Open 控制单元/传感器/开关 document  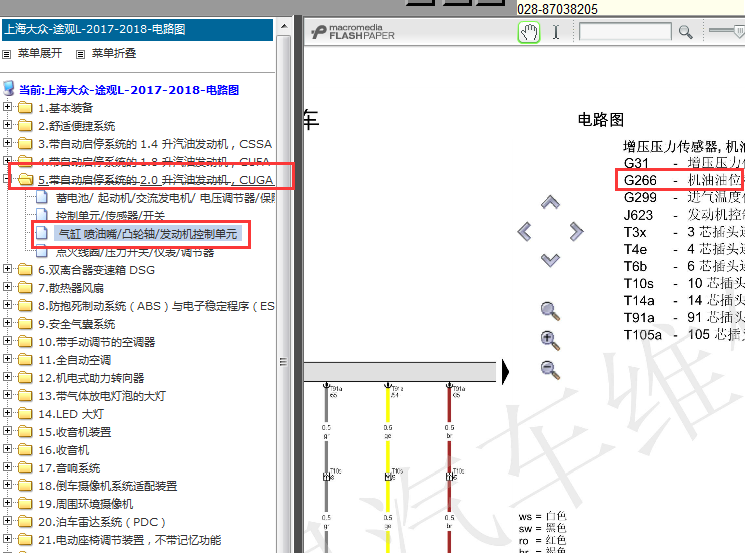[110, 216]
